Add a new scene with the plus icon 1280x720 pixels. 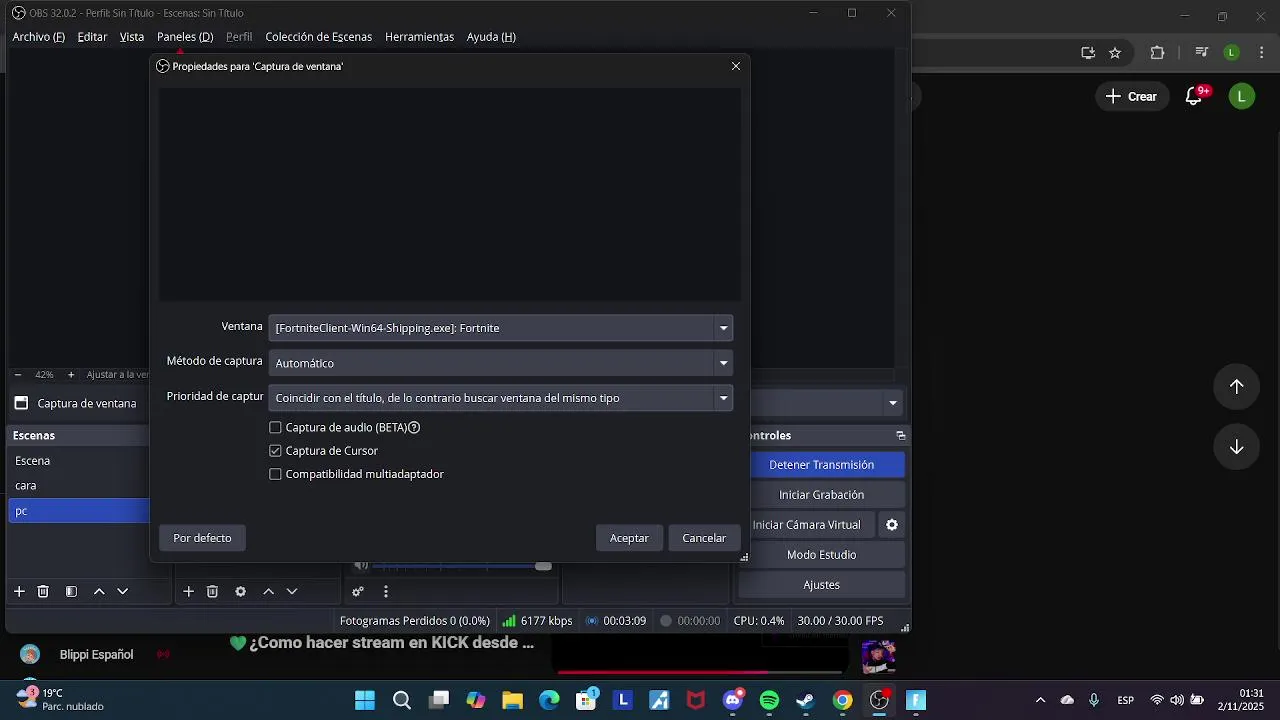pyautogui.click(x=19, y=591)
